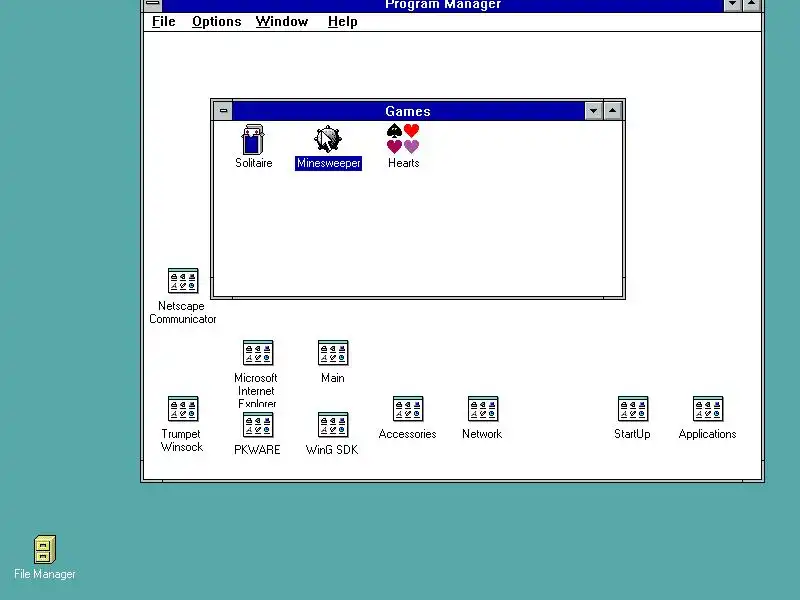The image size is (800, 600).
Task: Click the Minesweeper label text
Action: [x=329, y=163]
